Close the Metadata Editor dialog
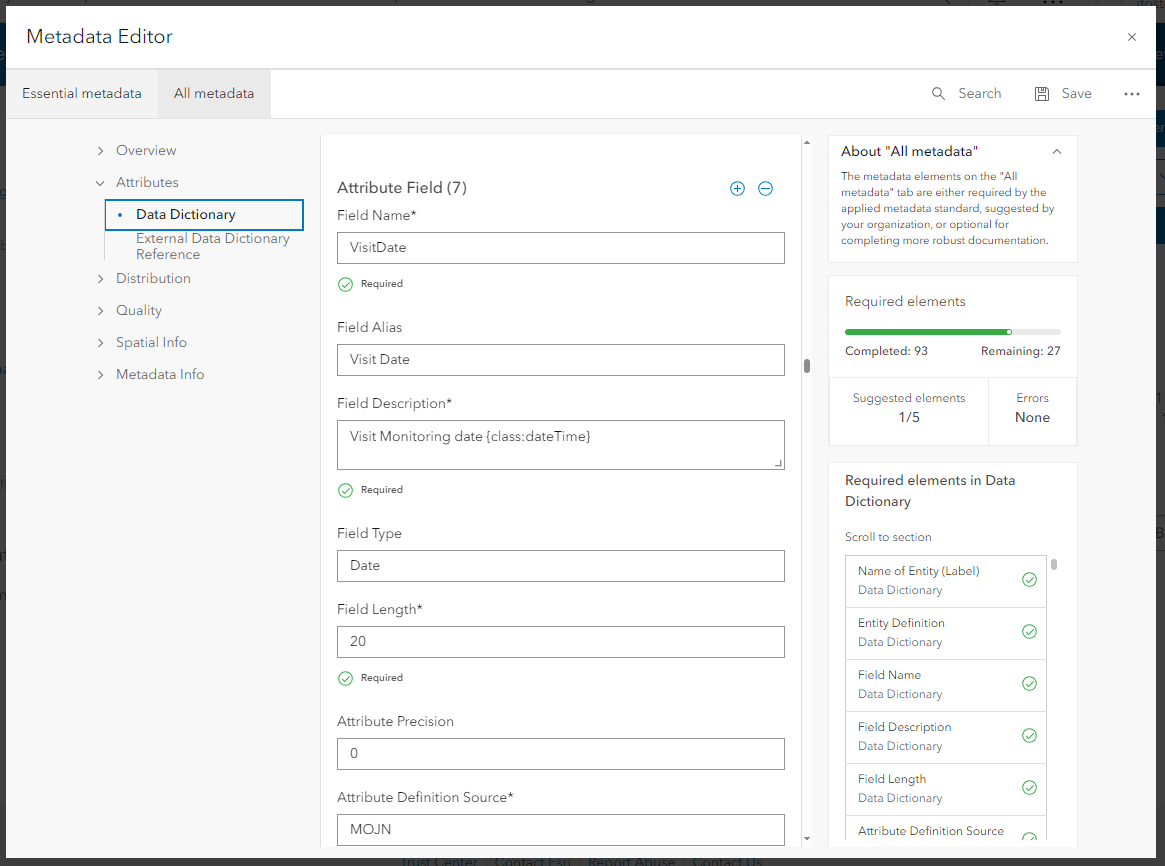The image size is (1165, 866). pyautogui.click(x=1132, y=37)
